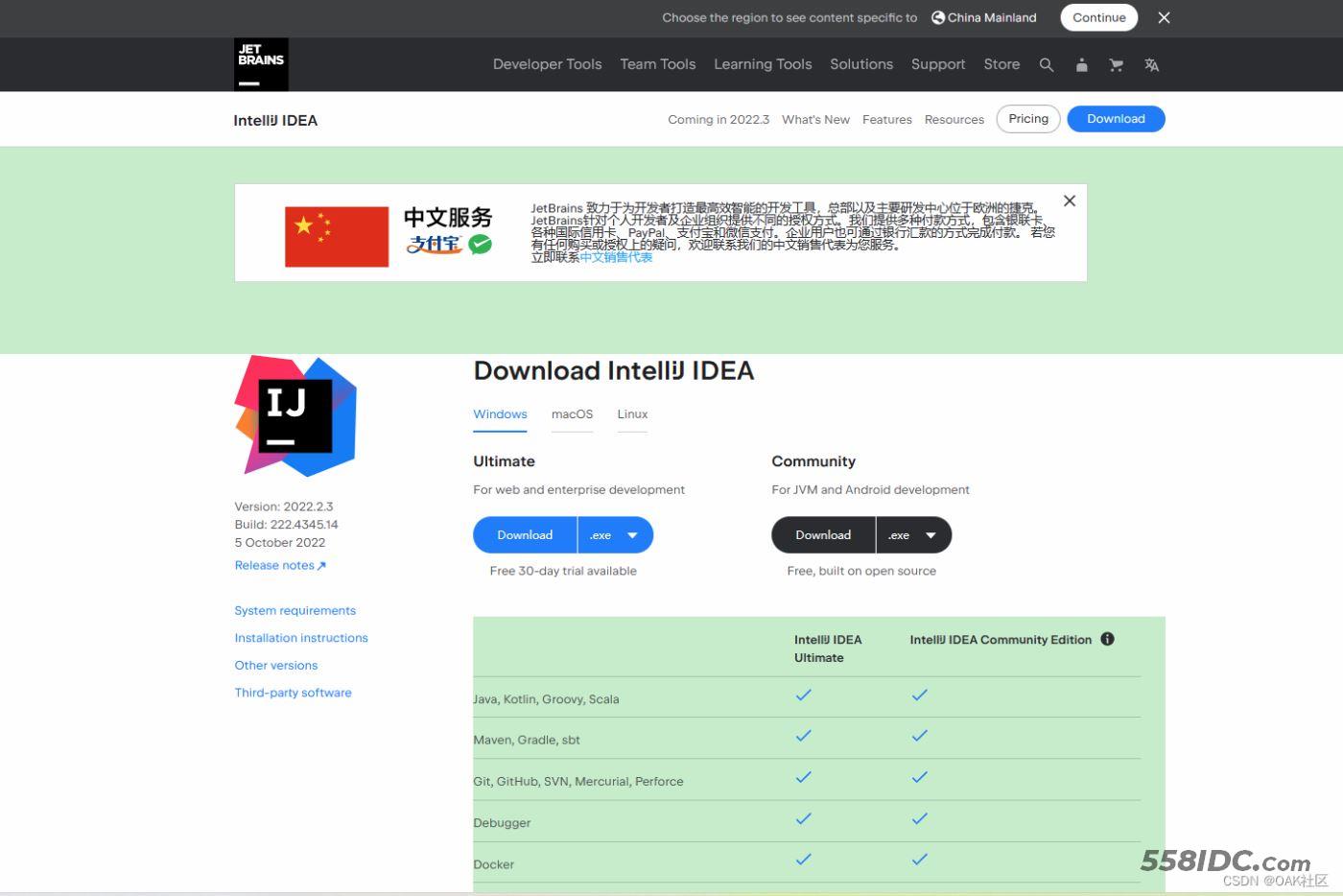The height and width of the screenshot is (896, 1343).
Task: Click the 'Docker' row text
Action: pos(493,864)
